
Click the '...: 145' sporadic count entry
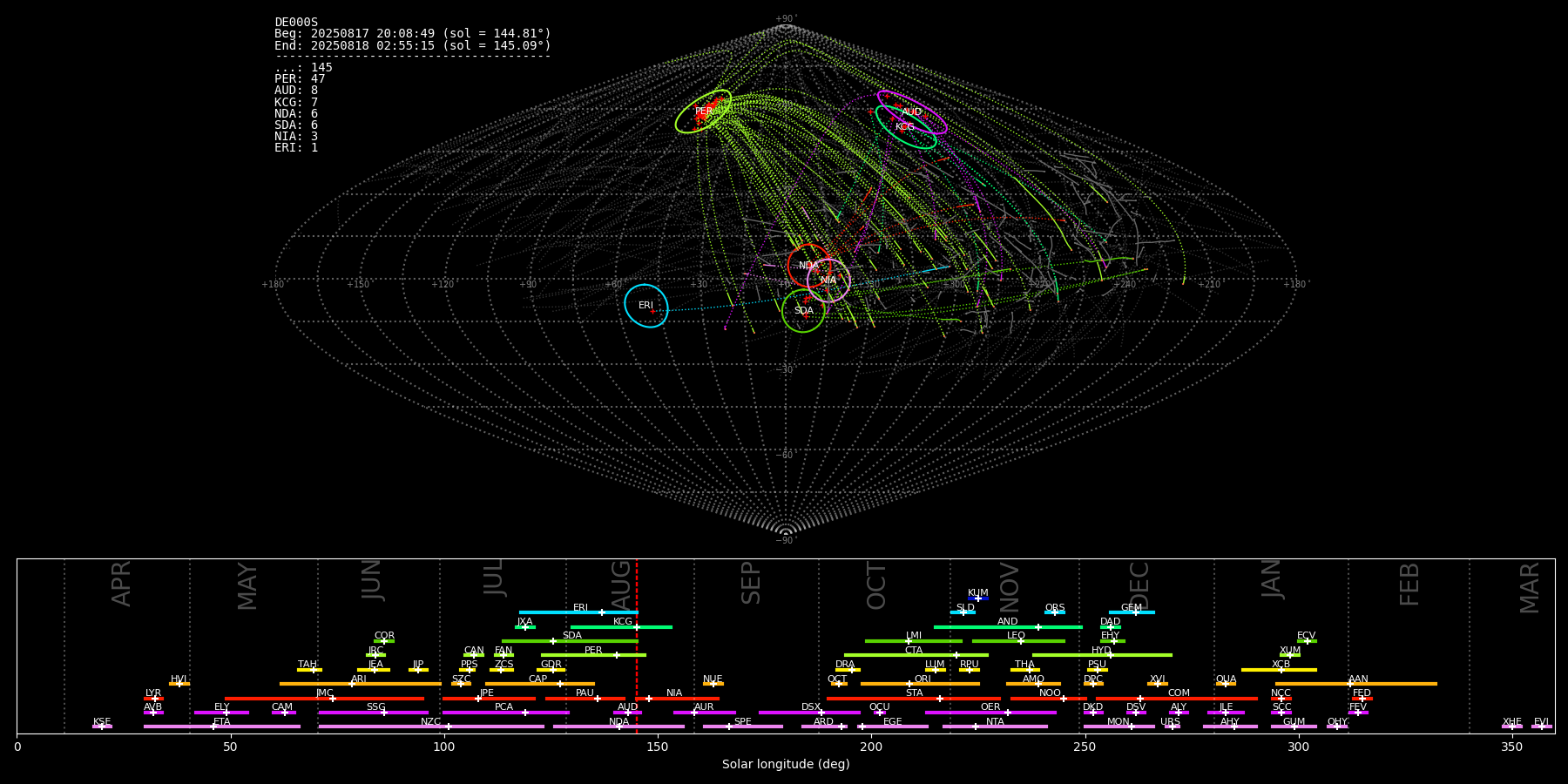(x=303, y=68)
